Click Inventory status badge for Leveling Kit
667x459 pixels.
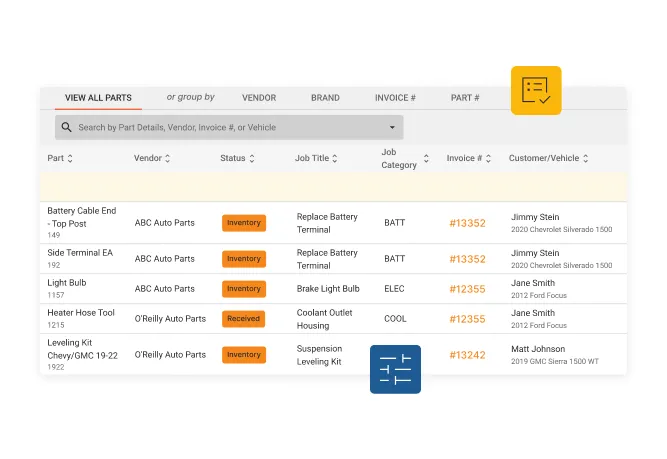coord(244,355)
